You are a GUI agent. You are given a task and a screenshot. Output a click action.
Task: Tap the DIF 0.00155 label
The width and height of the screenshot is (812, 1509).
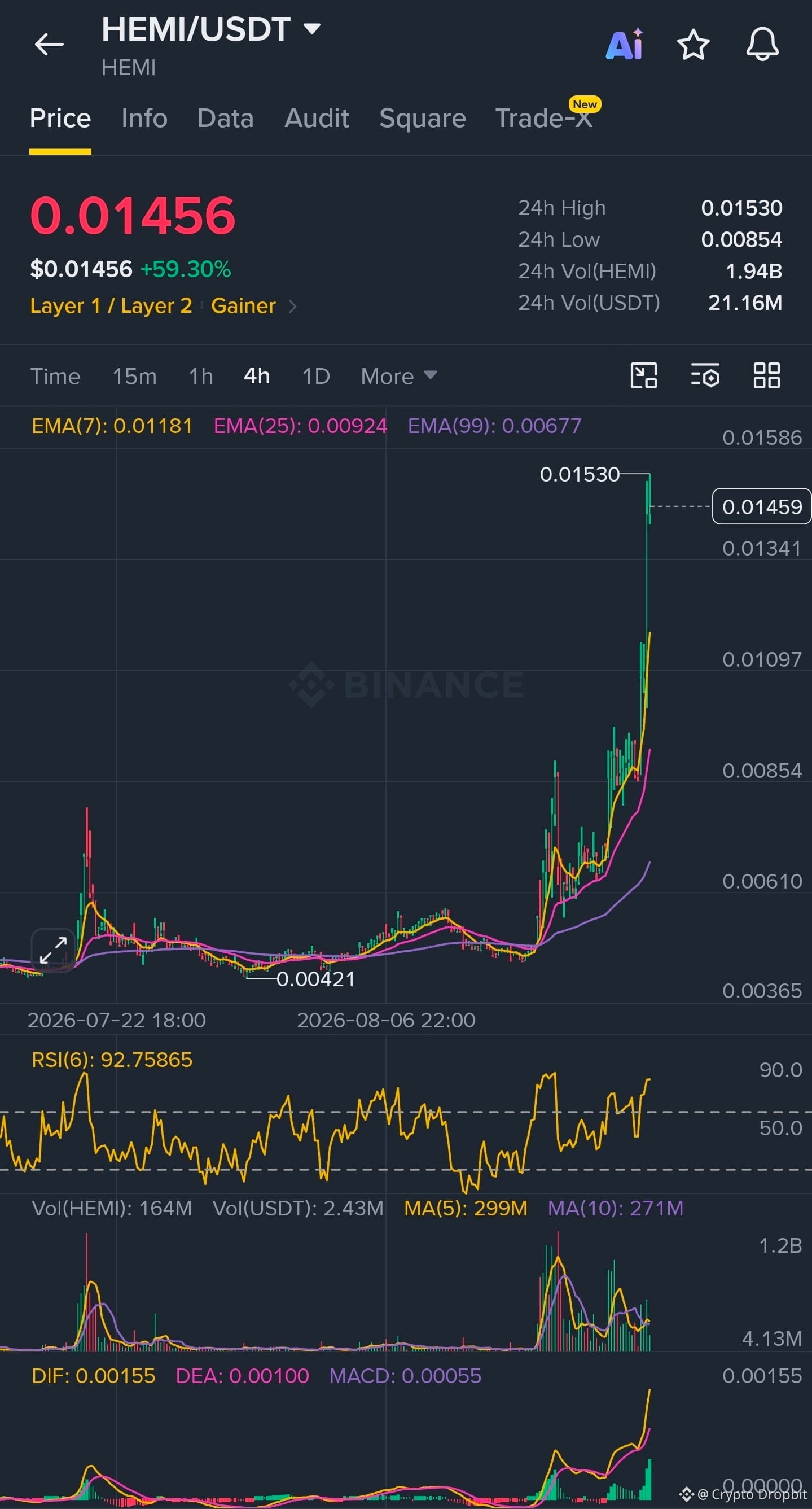[x=94, y=1375]
